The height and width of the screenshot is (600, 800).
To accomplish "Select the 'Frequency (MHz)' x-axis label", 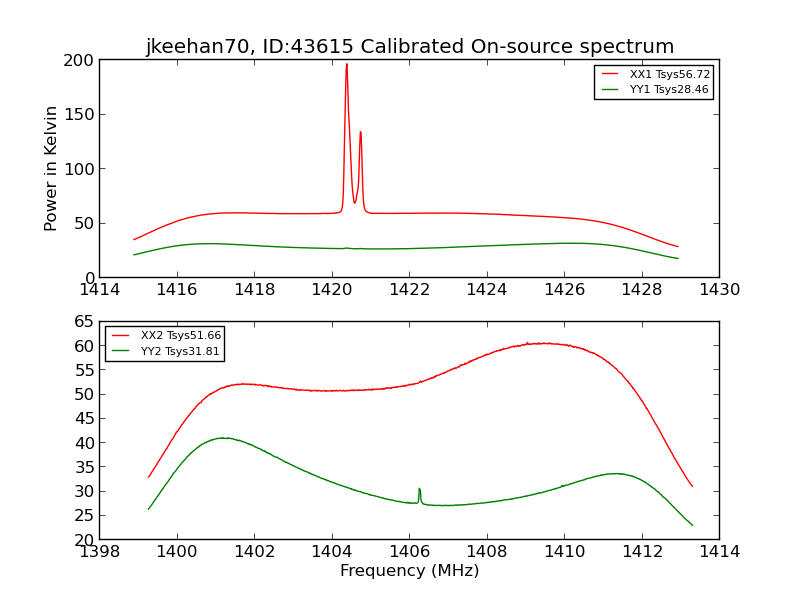I will [409, 571].
